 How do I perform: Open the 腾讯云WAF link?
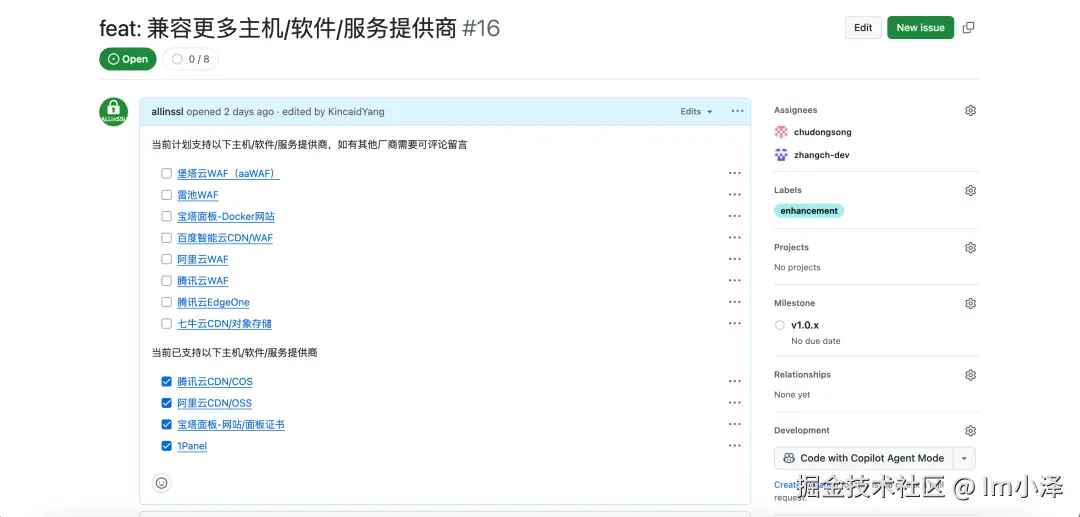[x=202, y=280]
